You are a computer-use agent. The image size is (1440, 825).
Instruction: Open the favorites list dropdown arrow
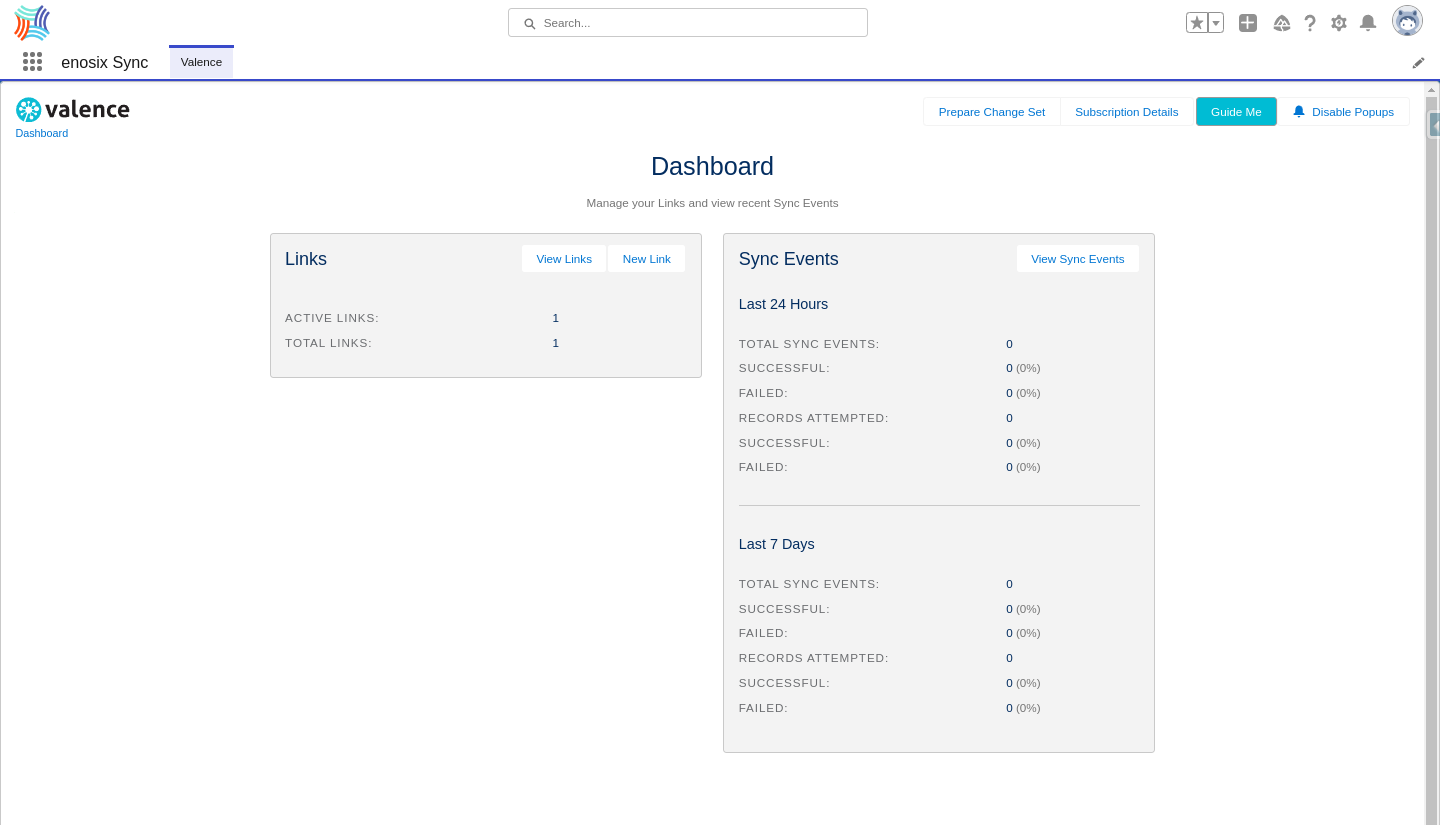(1216, 22)
